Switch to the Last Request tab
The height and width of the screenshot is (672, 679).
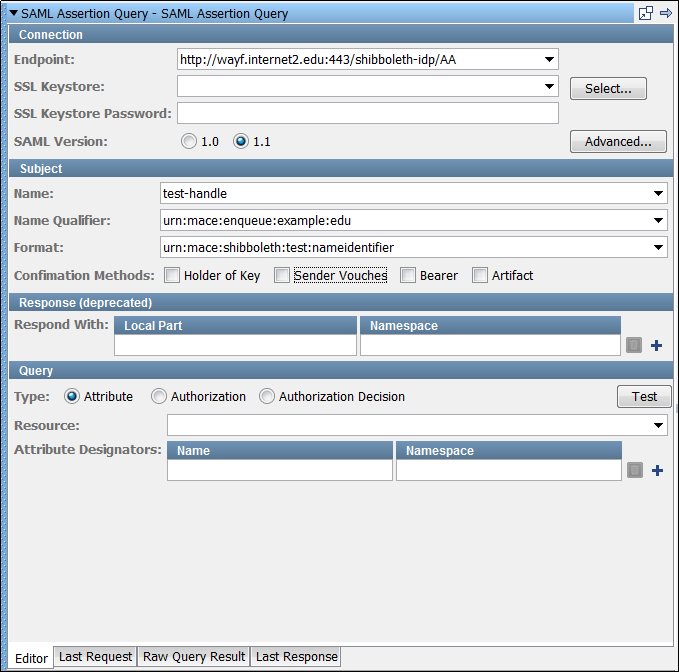95,657
